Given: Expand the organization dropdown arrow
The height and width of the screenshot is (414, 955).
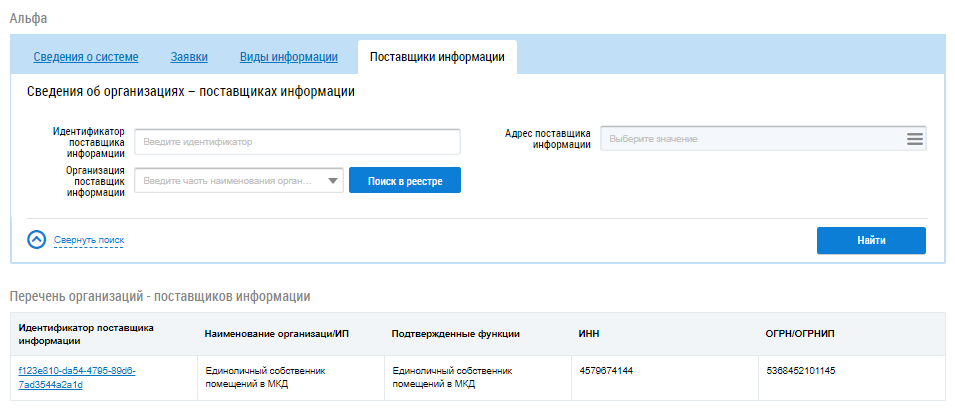Looking at the screenshot, I should pos(333,181).
